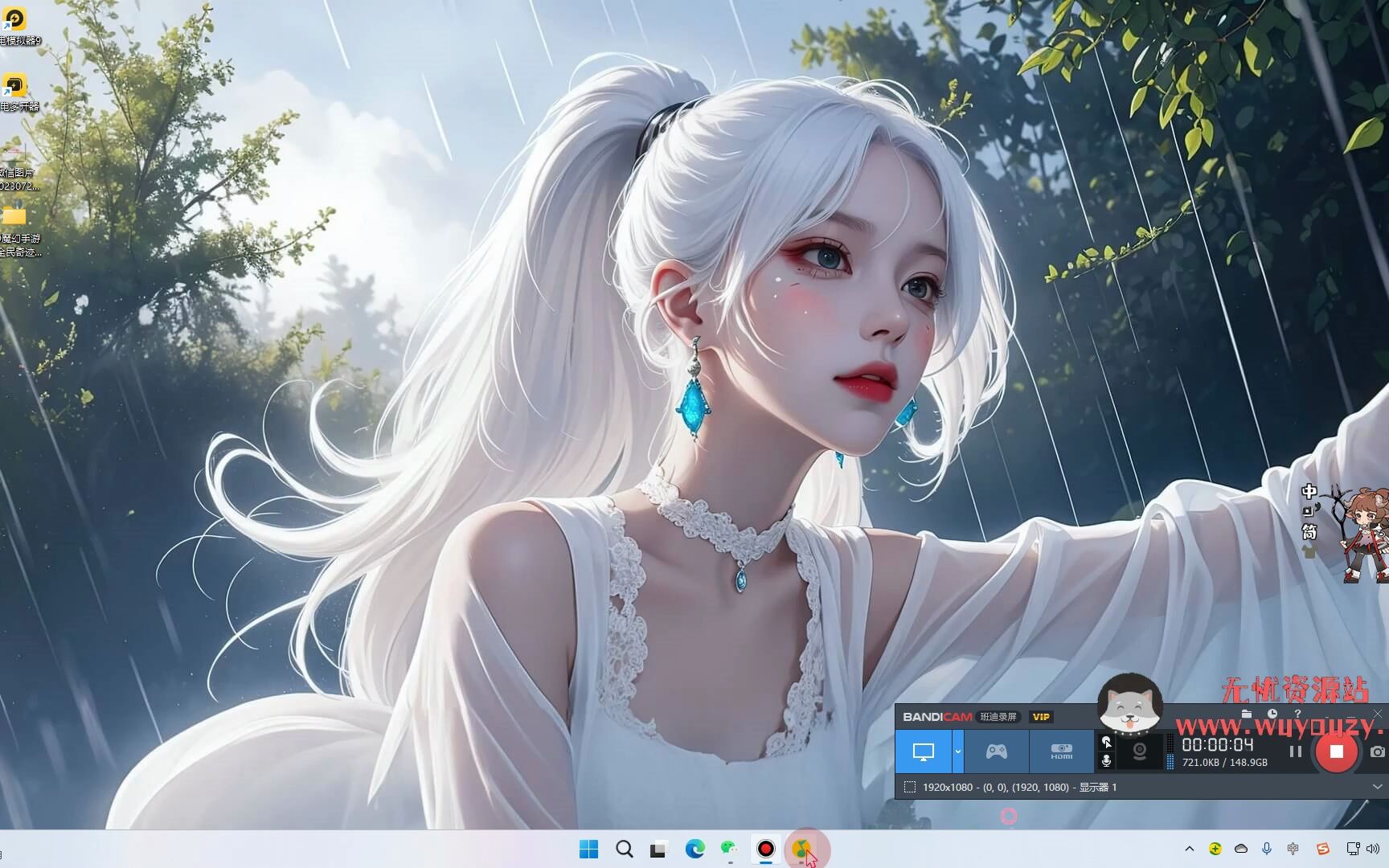Viewport: 1389px width, 868px height.
Task: Pause the Bandicam recording
Action: [x=1295, y=751]
